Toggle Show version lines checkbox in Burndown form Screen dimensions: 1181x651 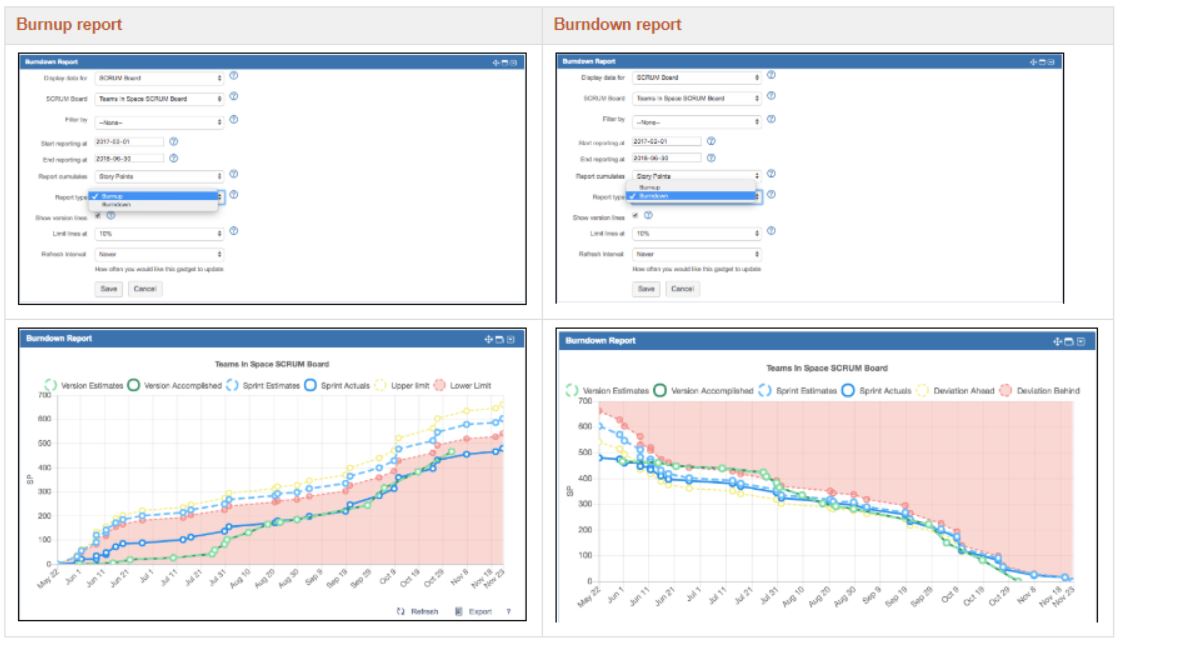(x=635, y=215)
